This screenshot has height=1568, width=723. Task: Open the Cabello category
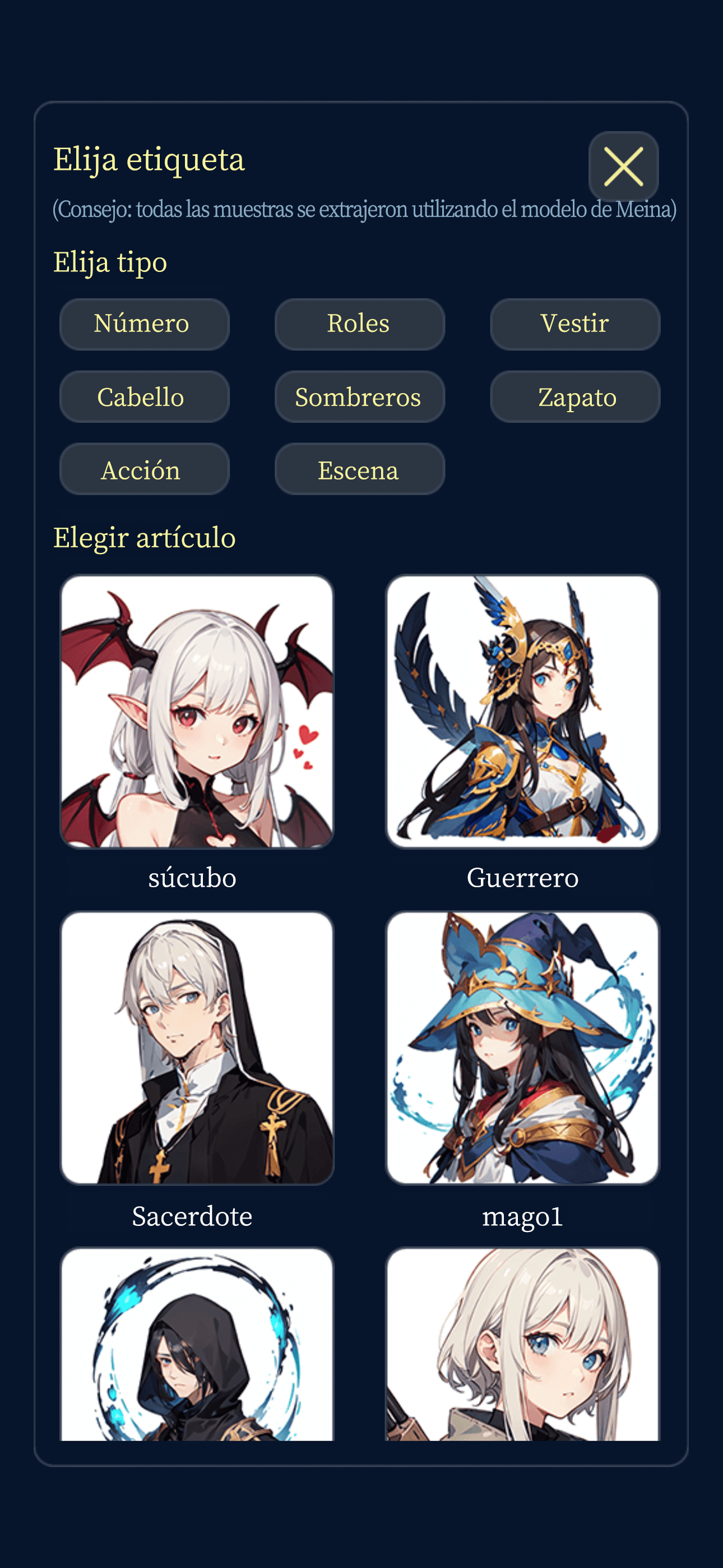pyautogui.click(x=144, y=397)
